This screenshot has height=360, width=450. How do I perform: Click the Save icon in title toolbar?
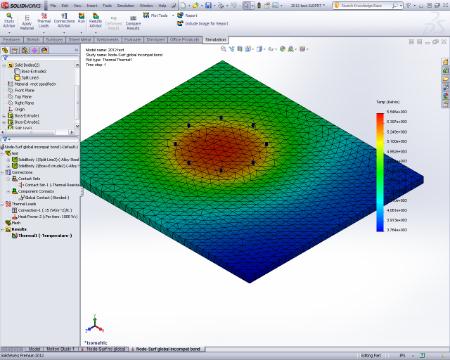pyautogui.click(x=208, y=5)
